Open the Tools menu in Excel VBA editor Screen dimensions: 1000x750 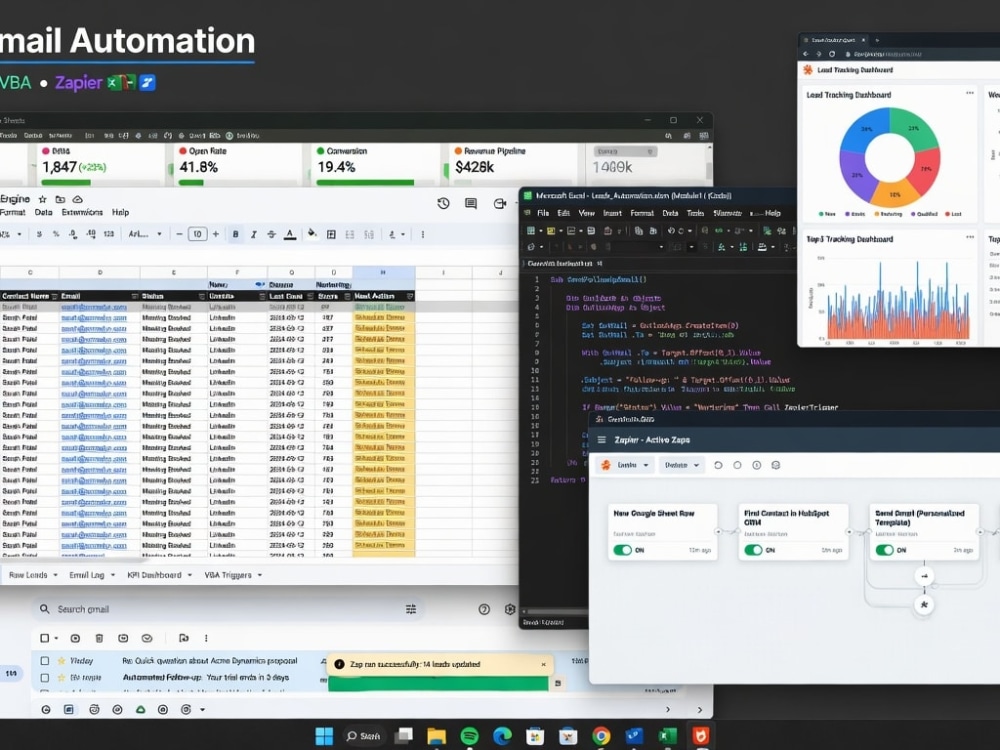coord(695,213)
